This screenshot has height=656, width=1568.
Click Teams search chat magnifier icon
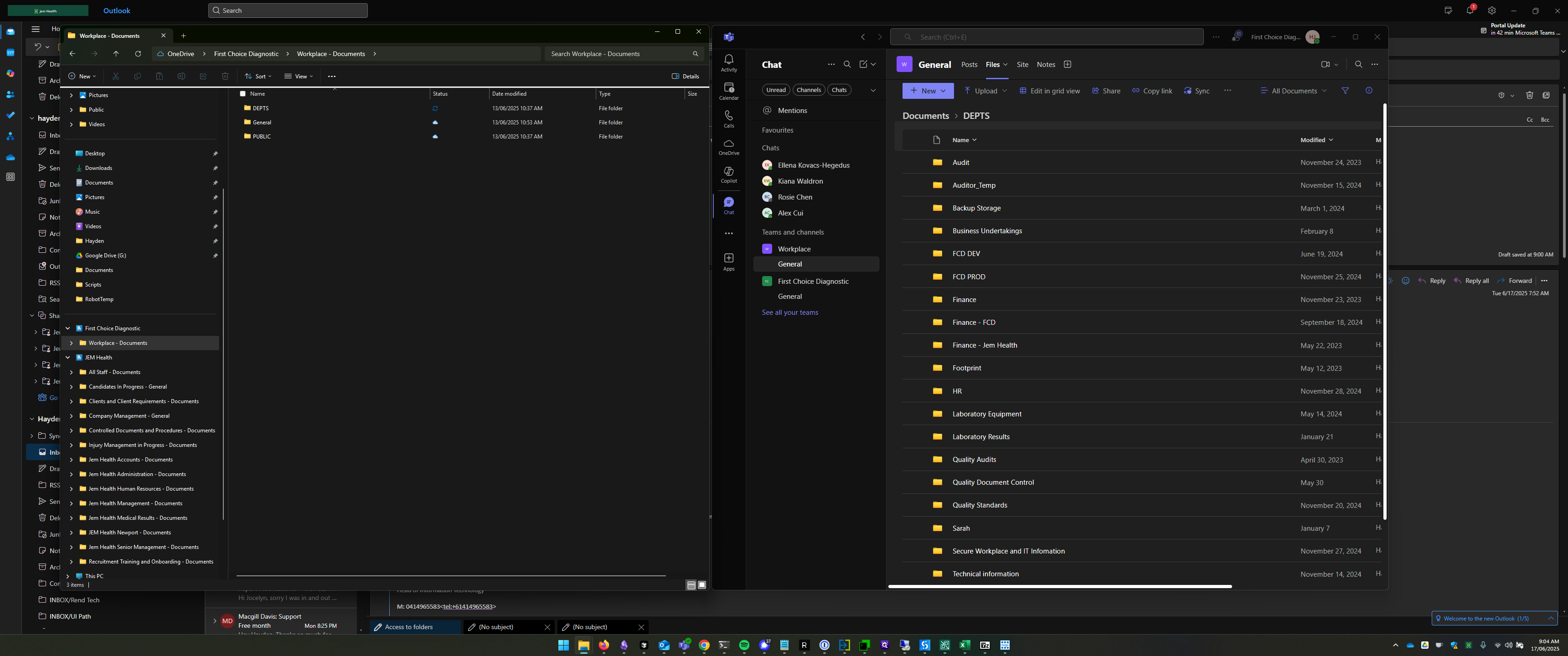click(847, 65)
